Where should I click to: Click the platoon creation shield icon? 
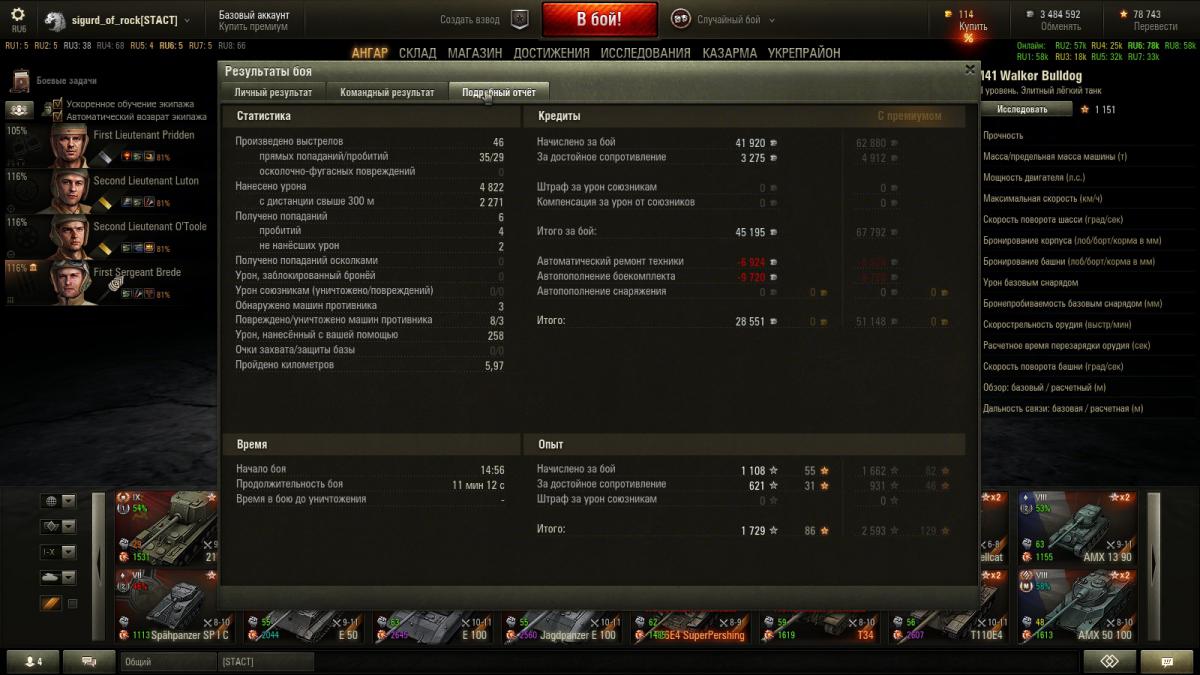coord(519,19)
